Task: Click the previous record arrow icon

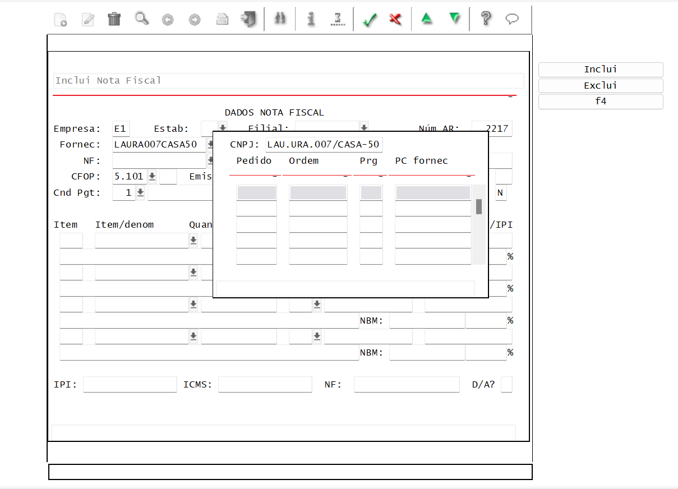Action: pyautogui.click(x=168, y=20)
